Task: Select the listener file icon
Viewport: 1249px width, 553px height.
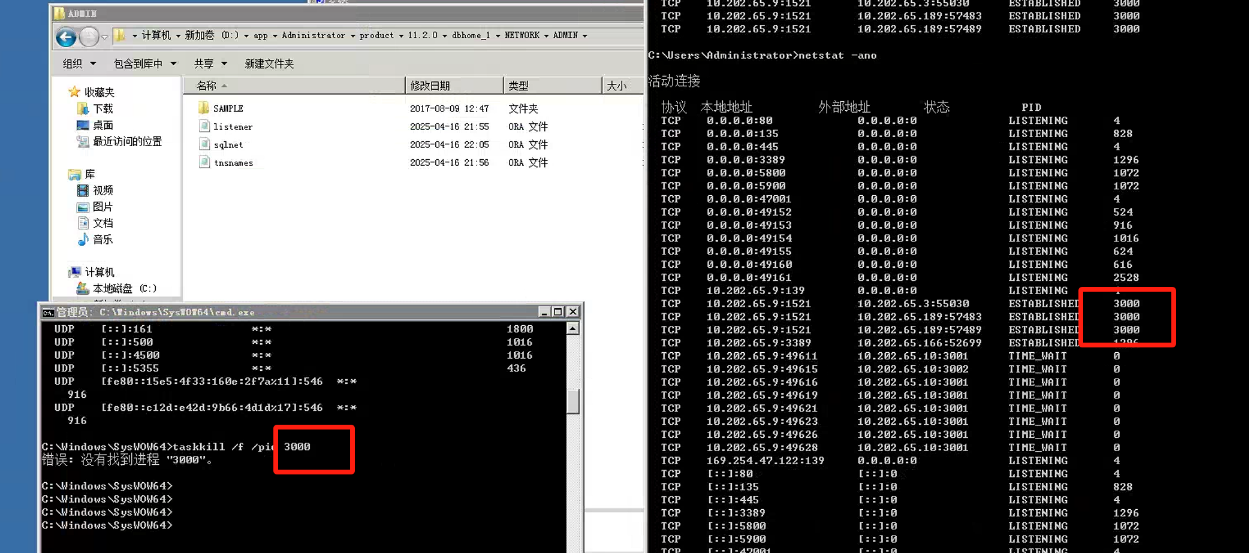Action: 203,126
